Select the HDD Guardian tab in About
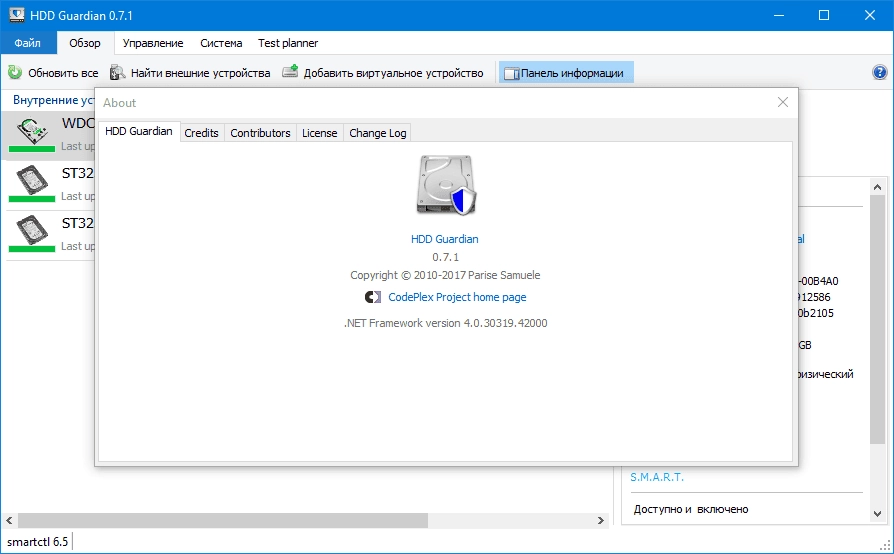This screenshot has height=554, width=894. [139, 131]
